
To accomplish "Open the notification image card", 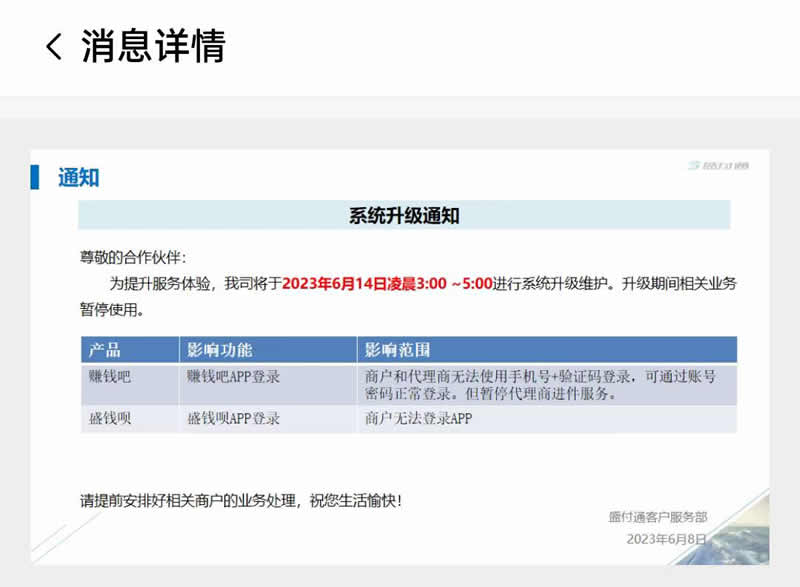I will click(400, 357).
